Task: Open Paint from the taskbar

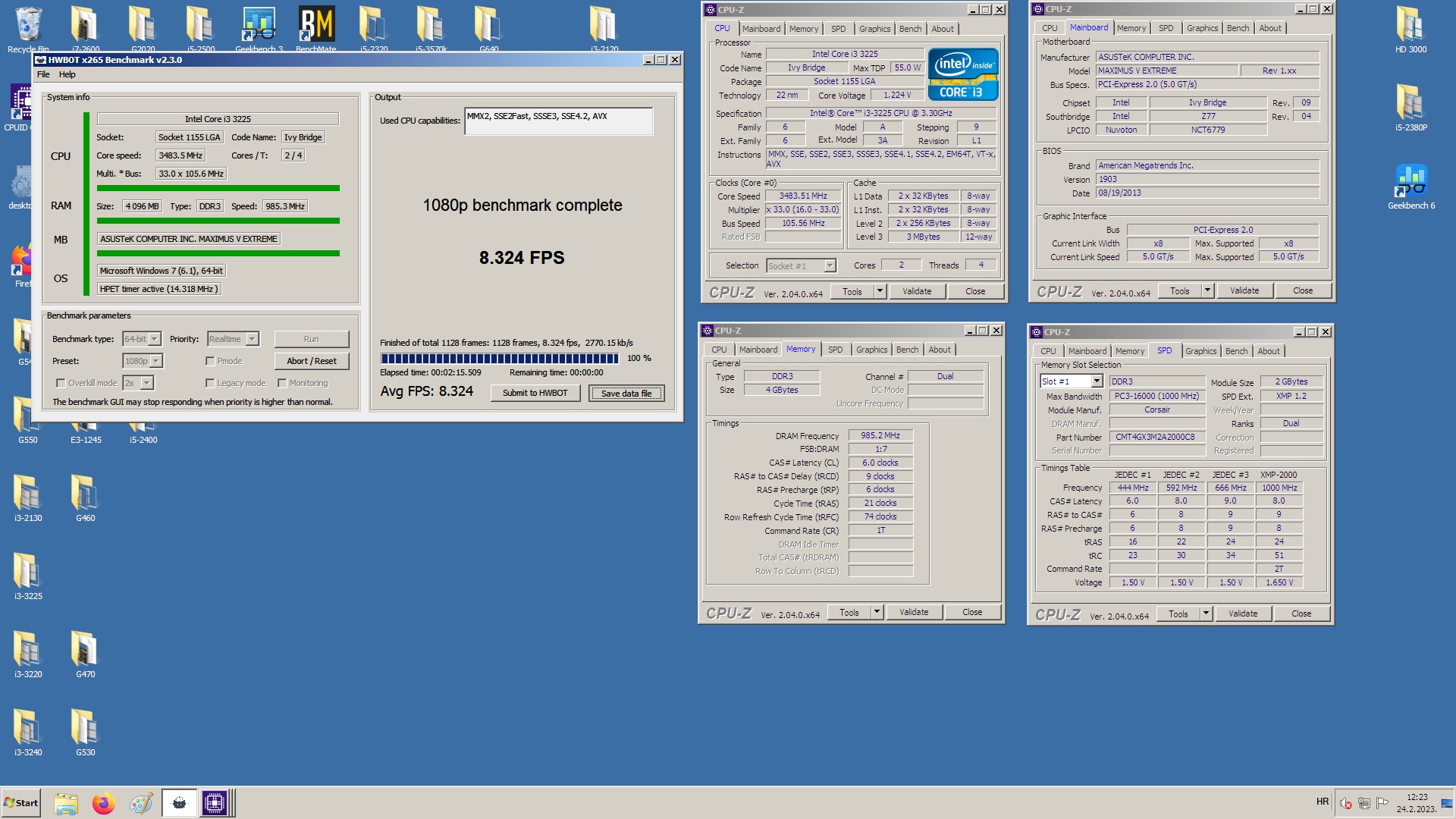Action: pyautogui.click(x=140, y=803)
